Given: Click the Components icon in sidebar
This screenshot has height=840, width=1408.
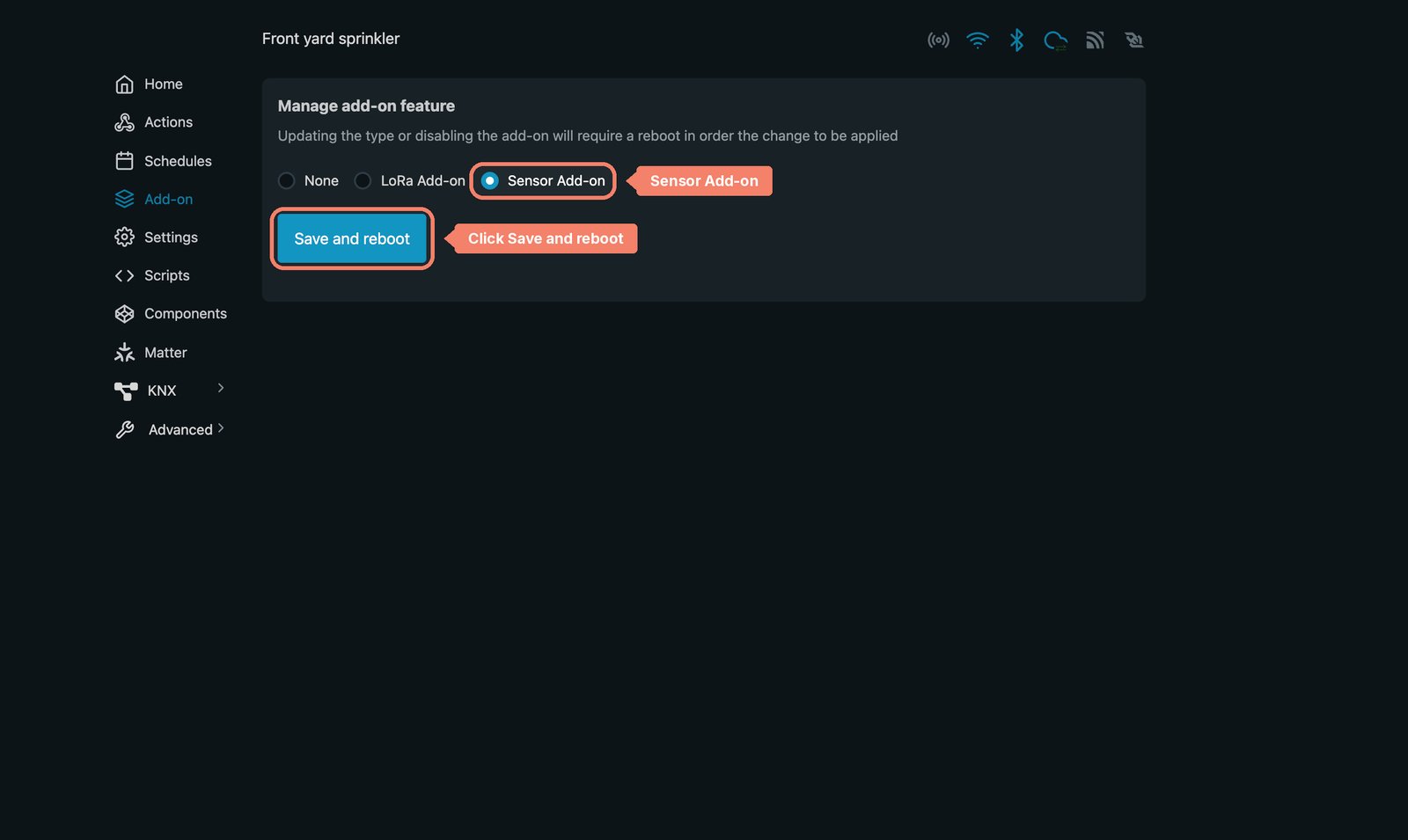Looking at the screenshot, I should click(x=124, y=314).
